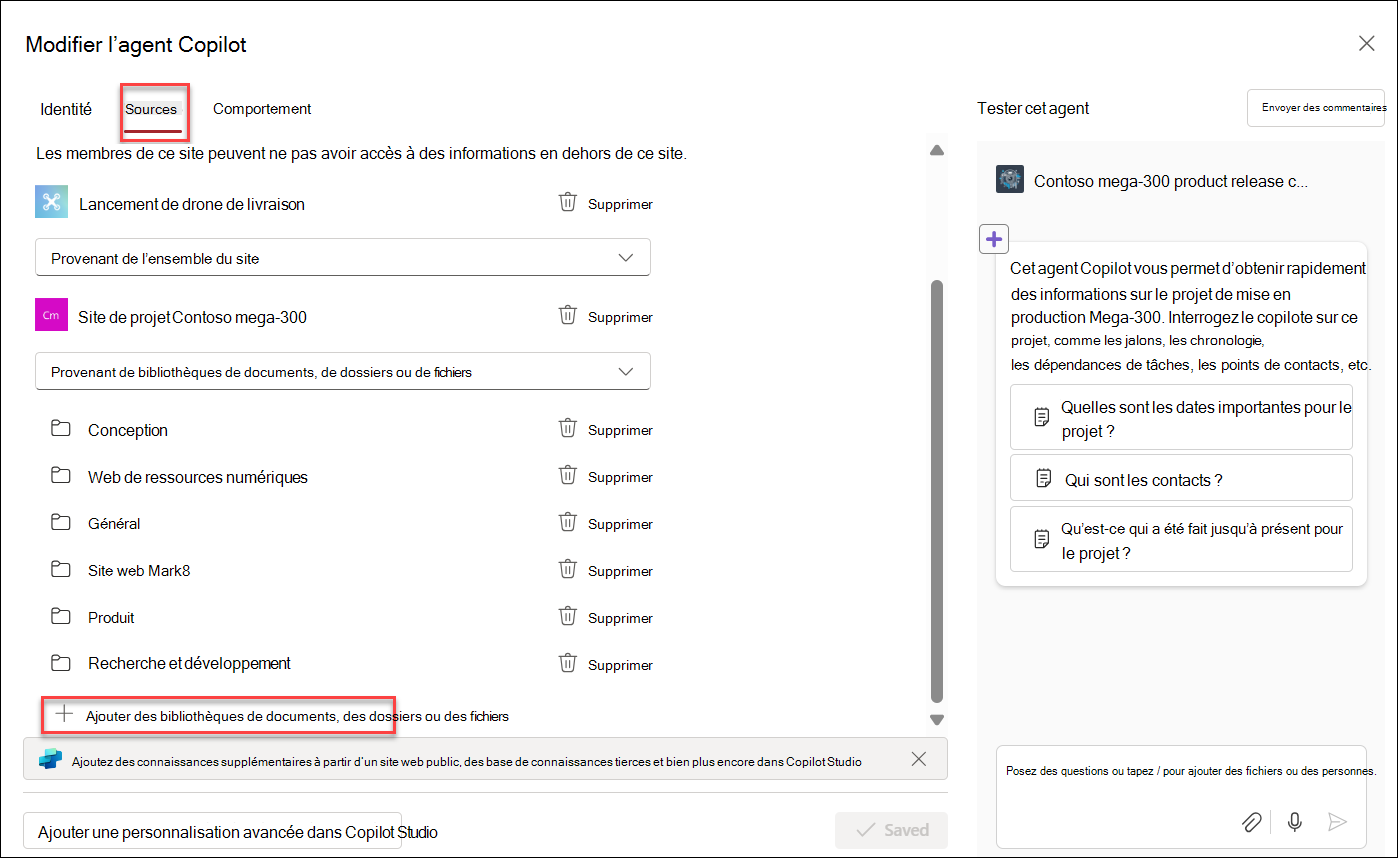
Task: Click the vertical scrollbar thumb
Action: coord(937,491)
